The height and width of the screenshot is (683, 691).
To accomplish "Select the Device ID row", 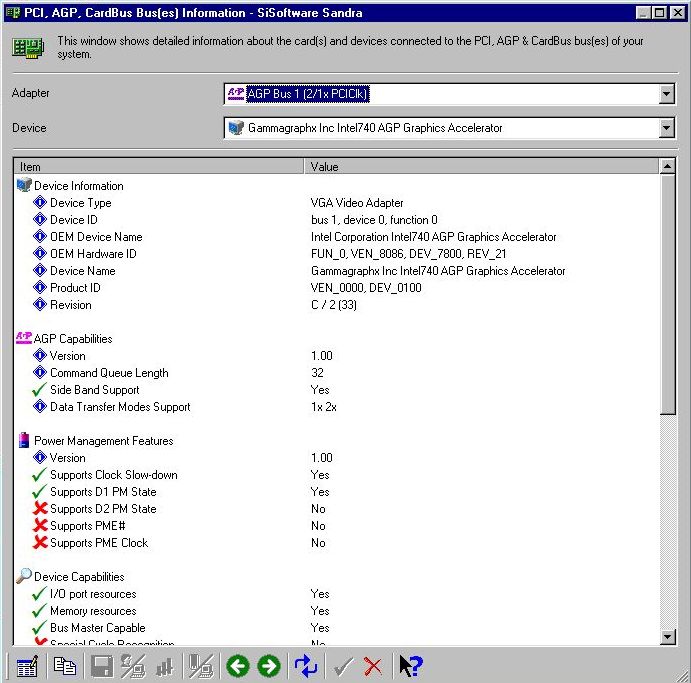I will (337, 219).
